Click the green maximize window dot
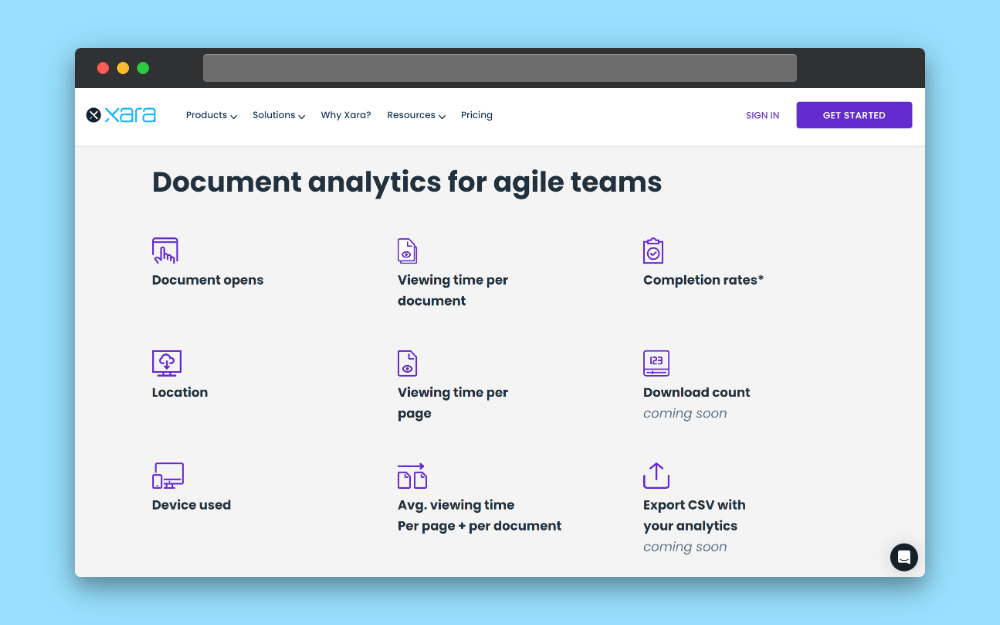Screen dimensions: 1000x625 [x=143, y=68]
